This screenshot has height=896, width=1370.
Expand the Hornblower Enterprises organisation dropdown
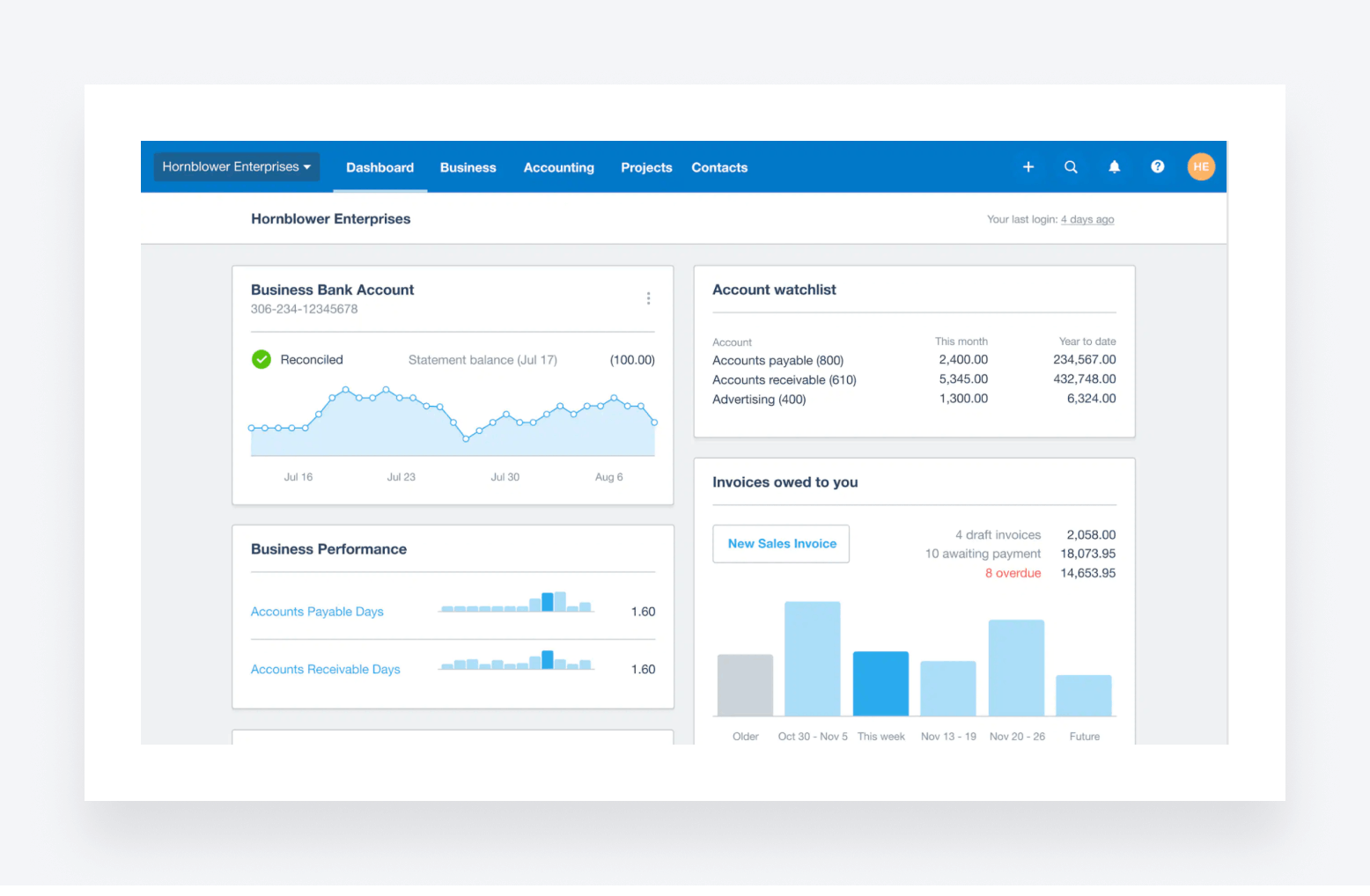(236, 166)
